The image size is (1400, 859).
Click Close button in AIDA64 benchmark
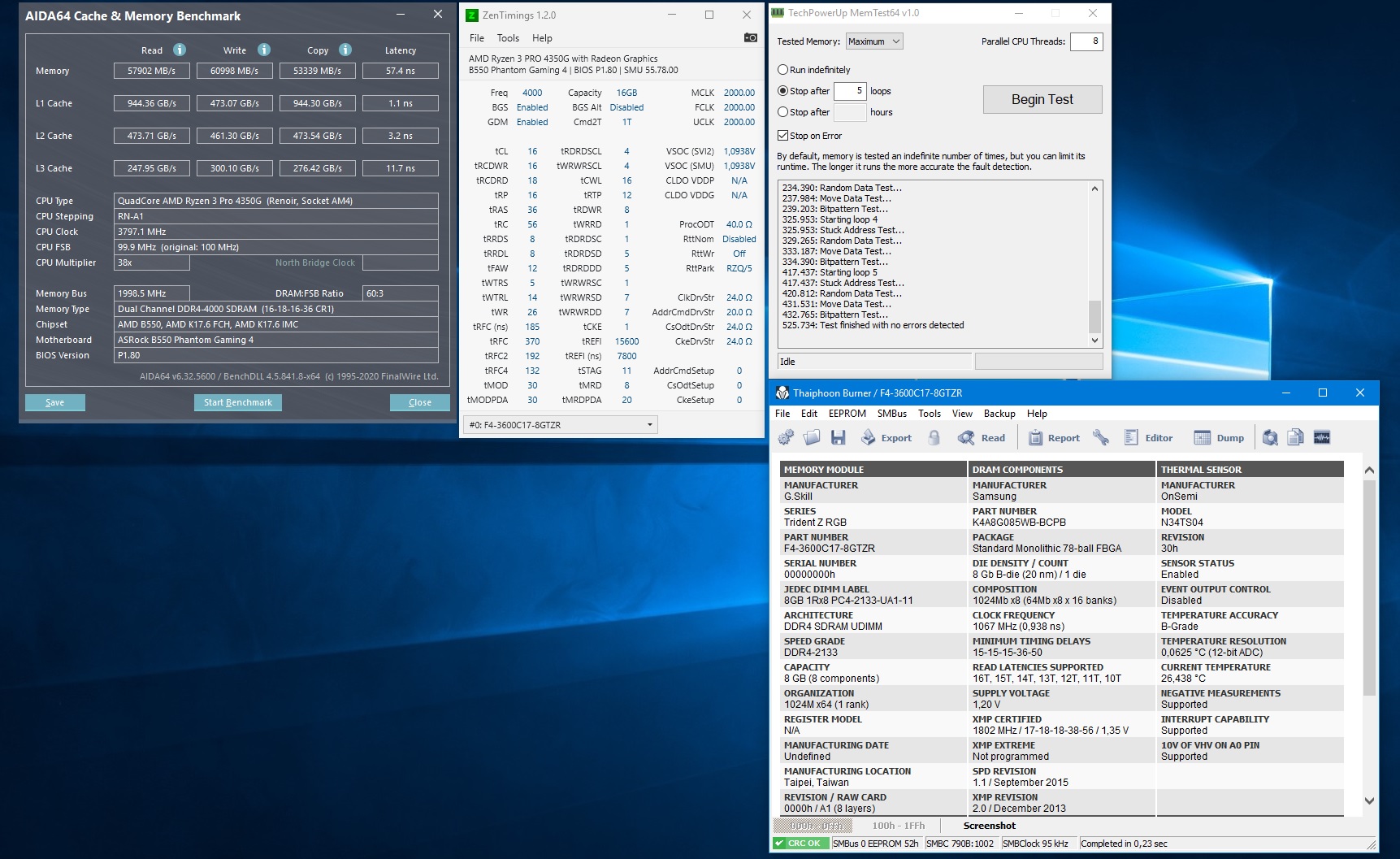pyautogui.click(x=420, y=402)
